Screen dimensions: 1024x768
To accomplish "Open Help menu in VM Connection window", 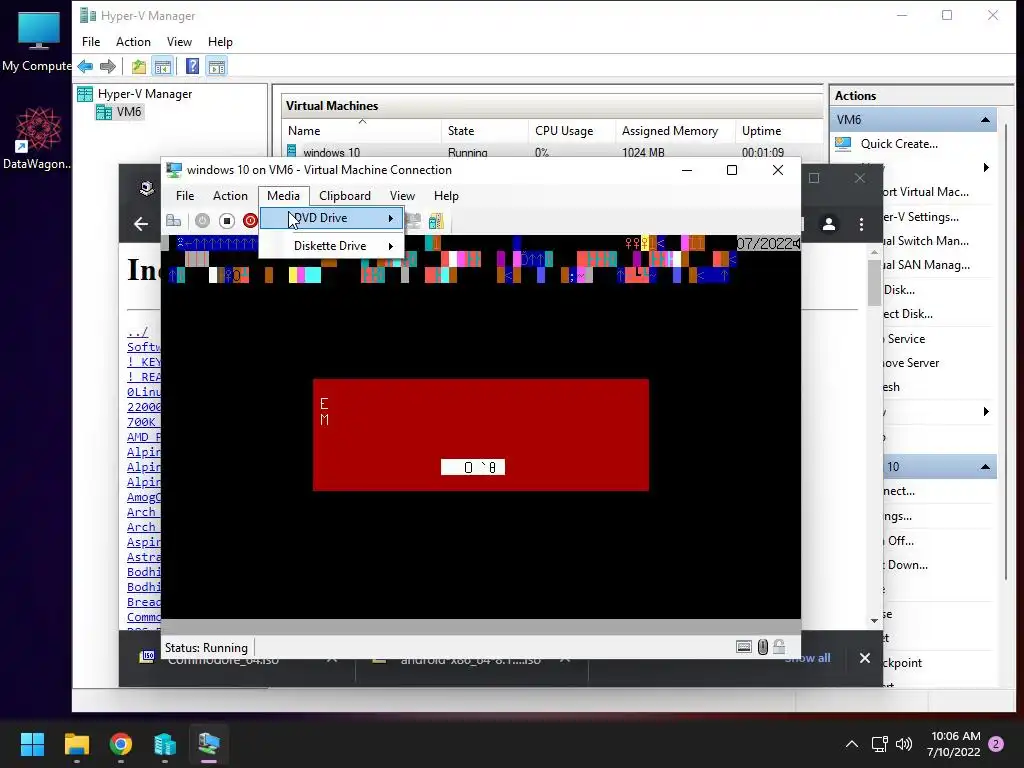I will (446, 196).
